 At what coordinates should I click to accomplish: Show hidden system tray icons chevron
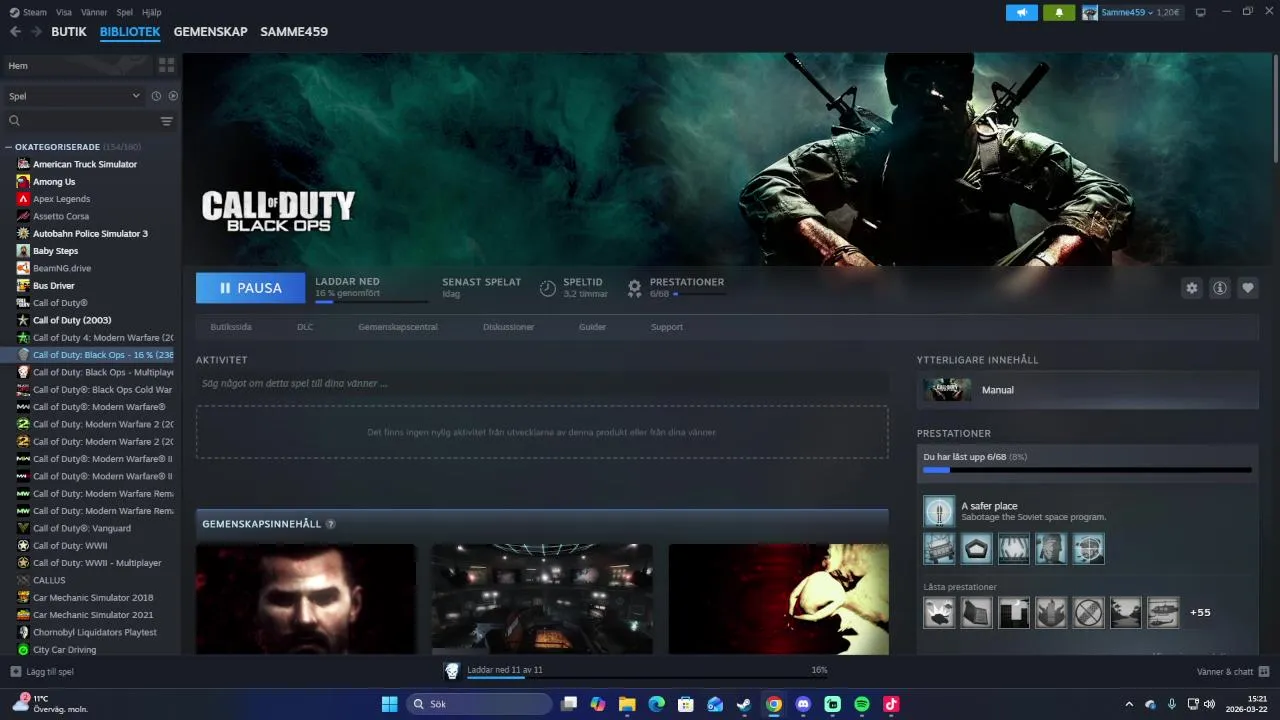click(x=1129, y=704)
